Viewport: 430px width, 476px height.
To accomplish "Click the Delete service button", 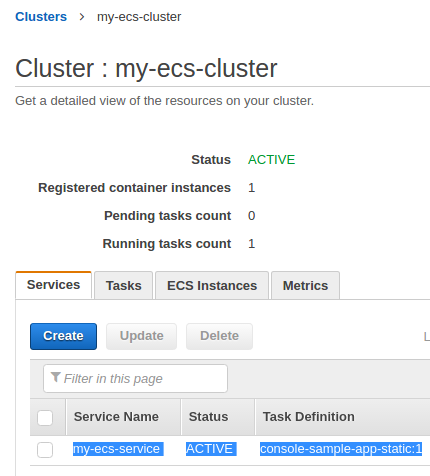I will point(219,336).
